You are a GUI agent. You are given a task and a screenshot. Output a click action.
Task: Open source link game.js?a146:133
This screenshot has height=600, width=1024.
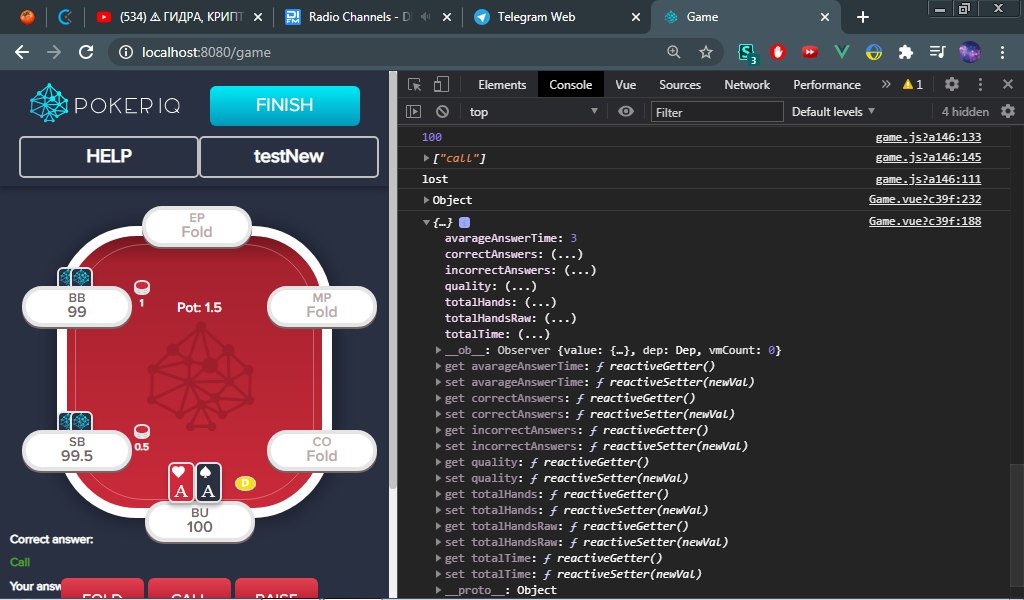(928, 137)
